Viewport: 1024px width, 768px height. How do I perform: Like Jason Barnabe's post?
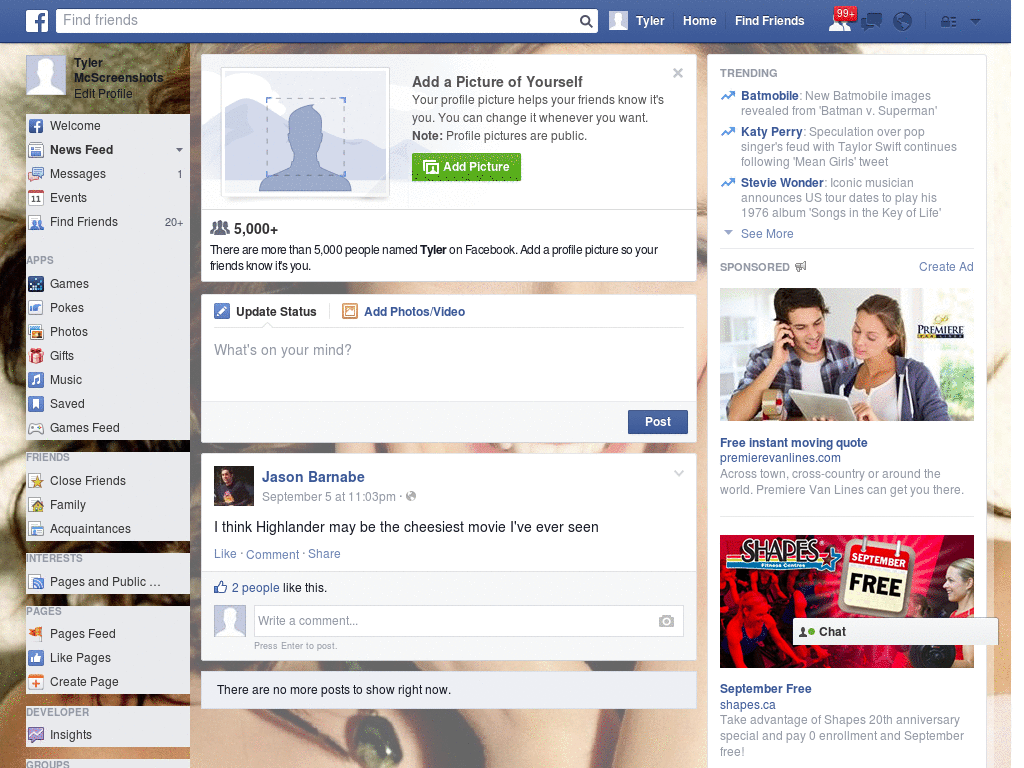pyautogui.click(x=225, y=554)
